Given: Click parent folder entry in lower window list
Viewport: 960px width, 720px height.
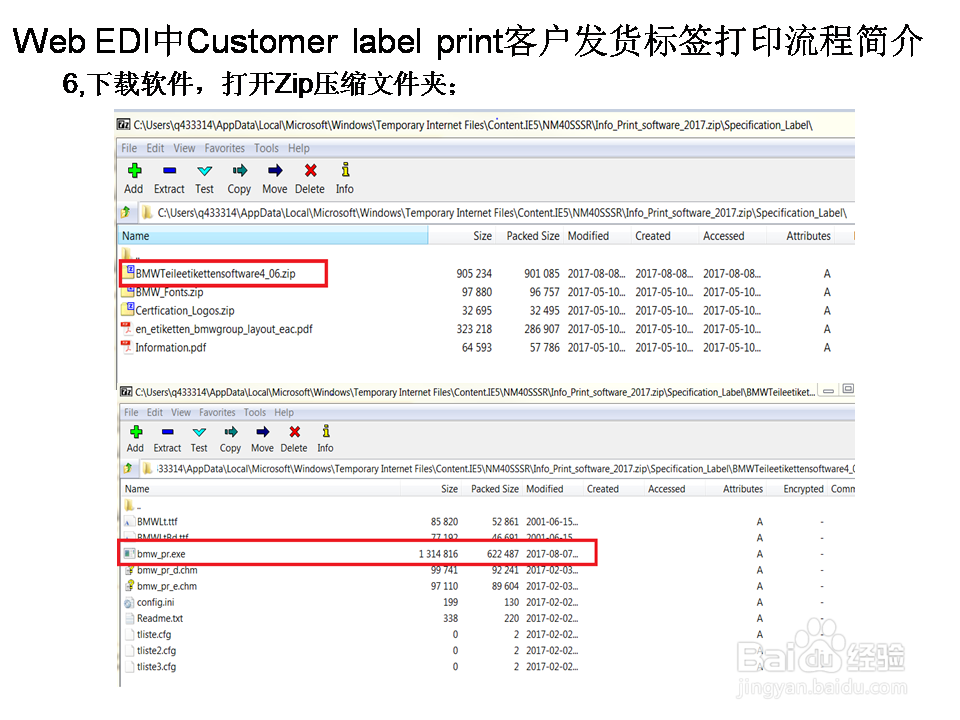Looking at the screenshot, I should pyautogui.click(x=132, y=506).
